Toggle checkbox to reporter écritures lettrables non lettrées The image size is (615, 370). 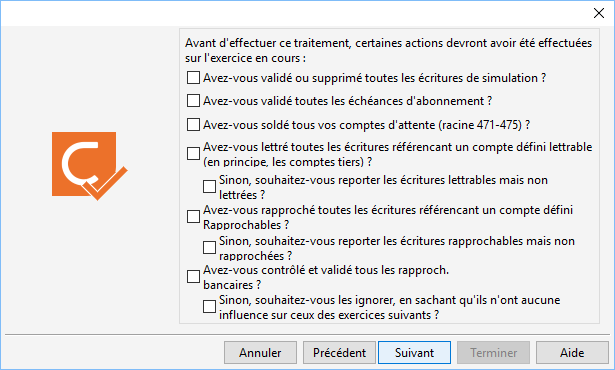[209, 186]
